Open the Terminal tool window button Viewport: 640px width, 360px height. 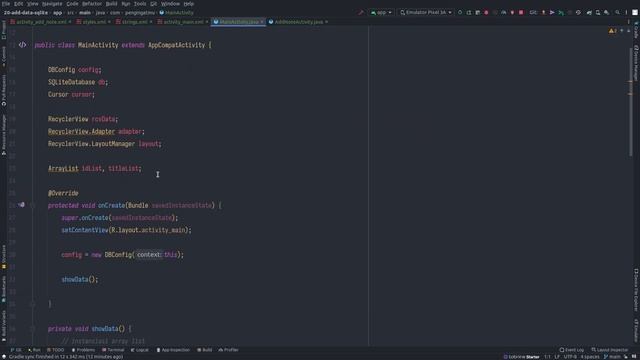coord(113,350)
